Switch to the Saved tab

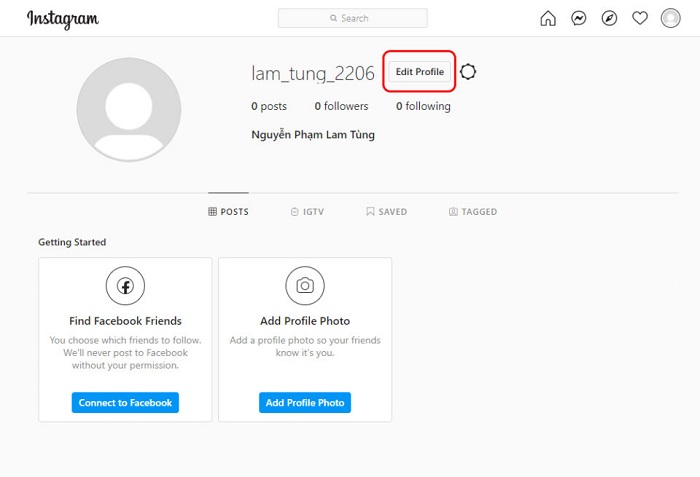[386, 212]
